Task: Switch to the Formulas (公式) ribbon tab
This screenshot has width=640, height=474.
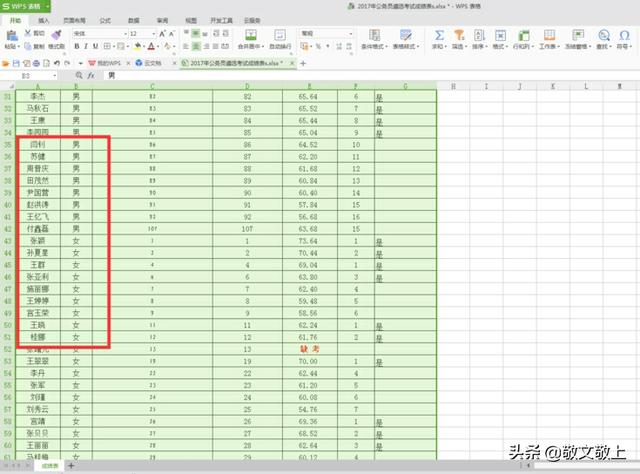Action: (105, 20)
